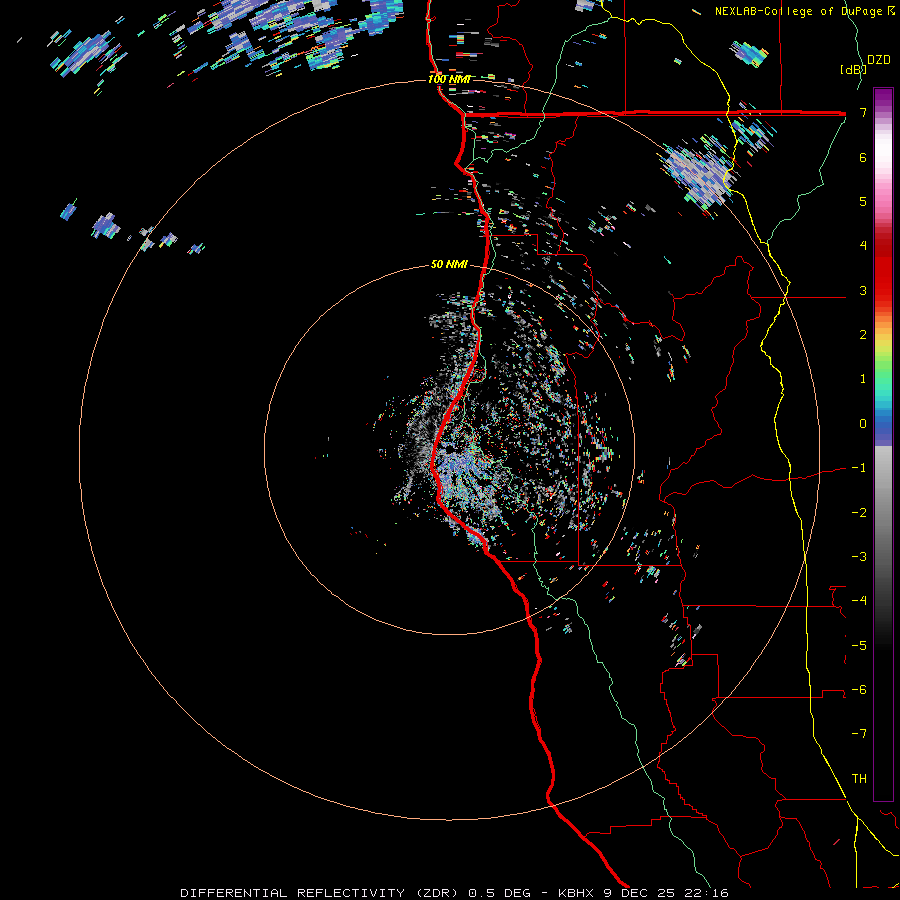The image size is (900, 900).
Task: Click the KBHX radar site identifier
Action: coord(577,893)
